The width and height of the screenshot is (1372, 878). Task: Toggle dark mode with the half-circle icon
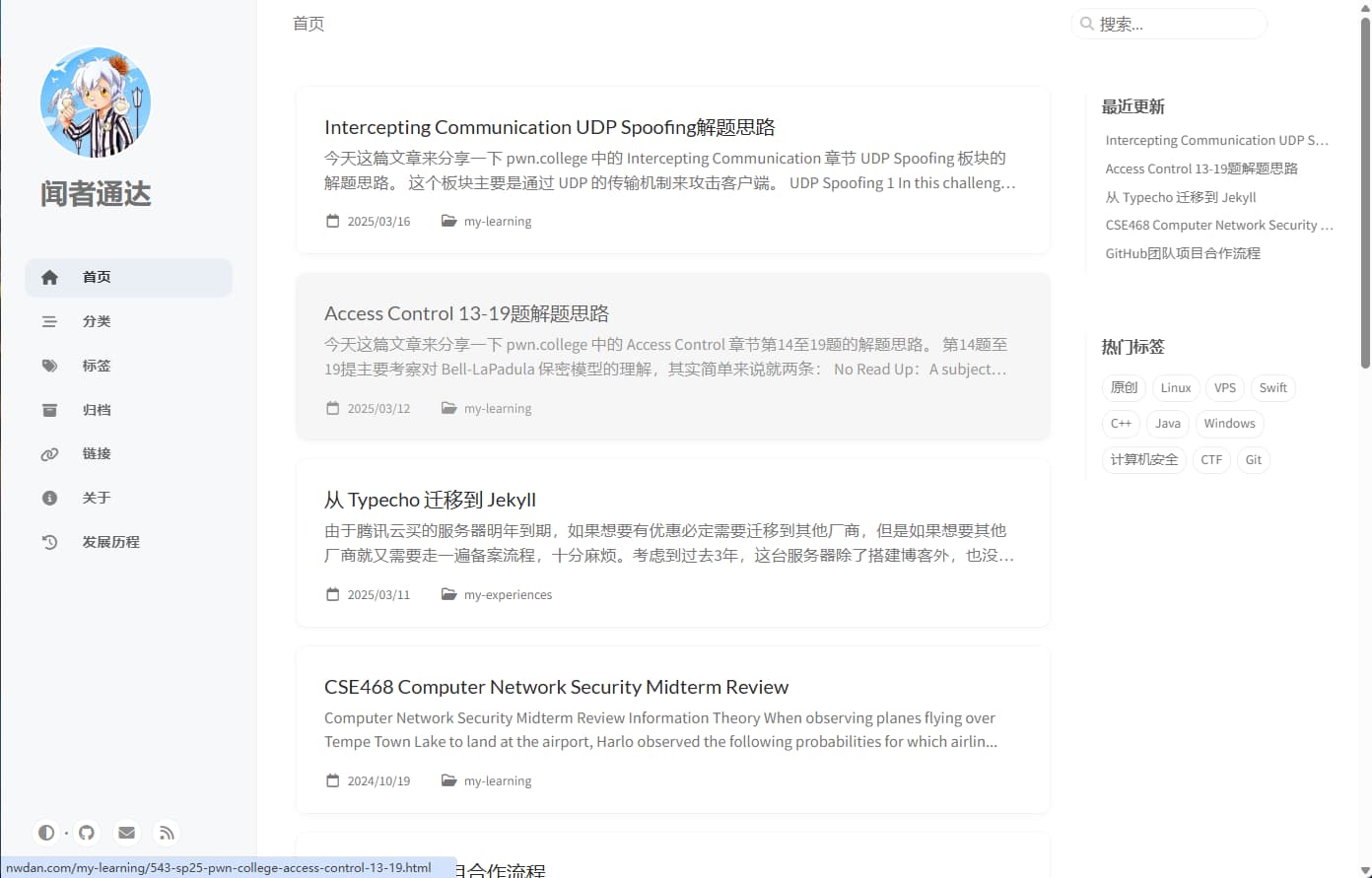point(46,832)
